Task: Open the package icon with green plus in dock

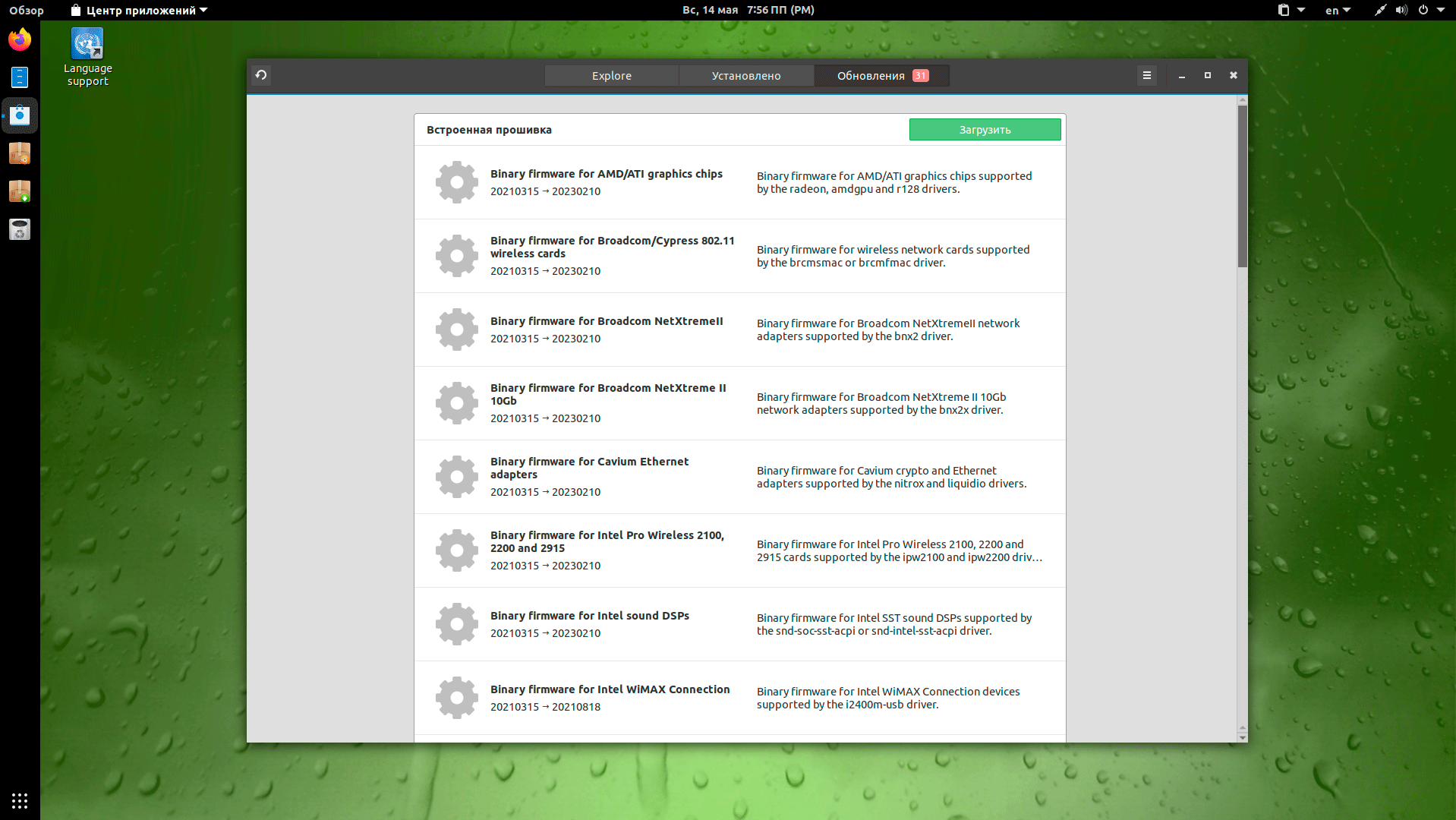Action: (x=20, y=191)
